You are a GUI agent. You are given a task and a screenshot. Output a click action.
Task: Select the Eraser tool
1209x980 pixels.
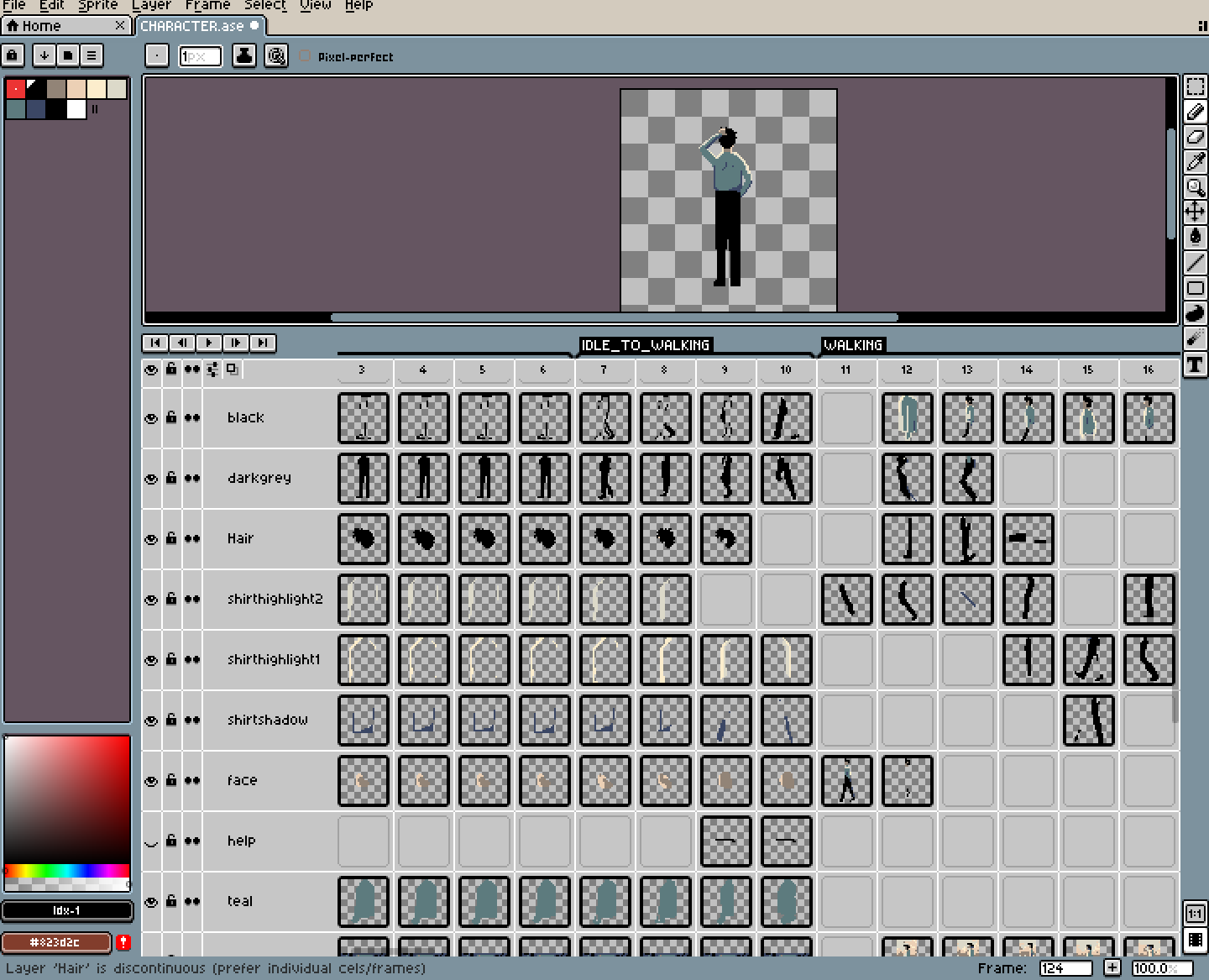point(1196,136)
